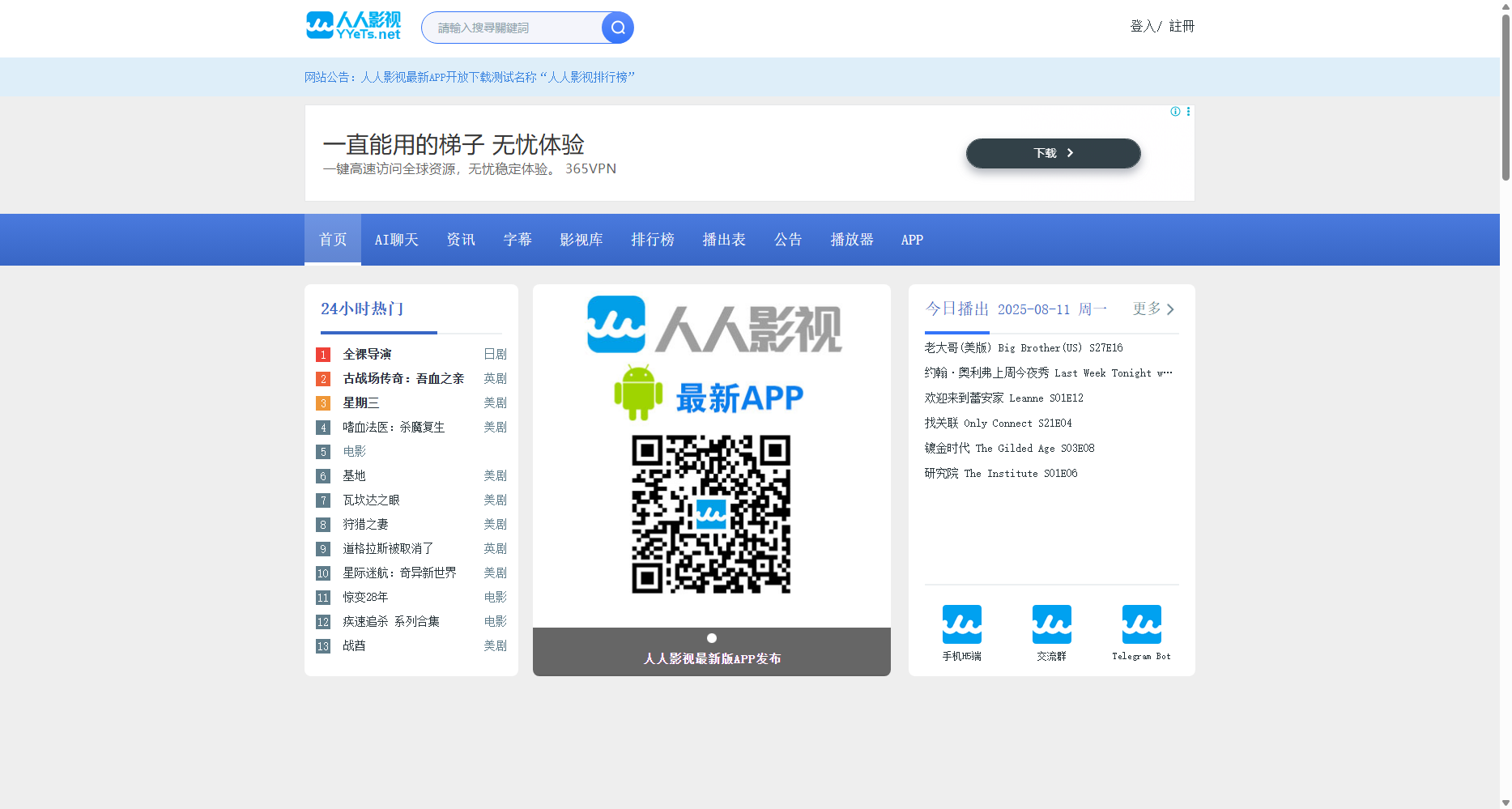Click the 下载 ad button
Screen dimensions: 1512x809
tap(1054, 153)
